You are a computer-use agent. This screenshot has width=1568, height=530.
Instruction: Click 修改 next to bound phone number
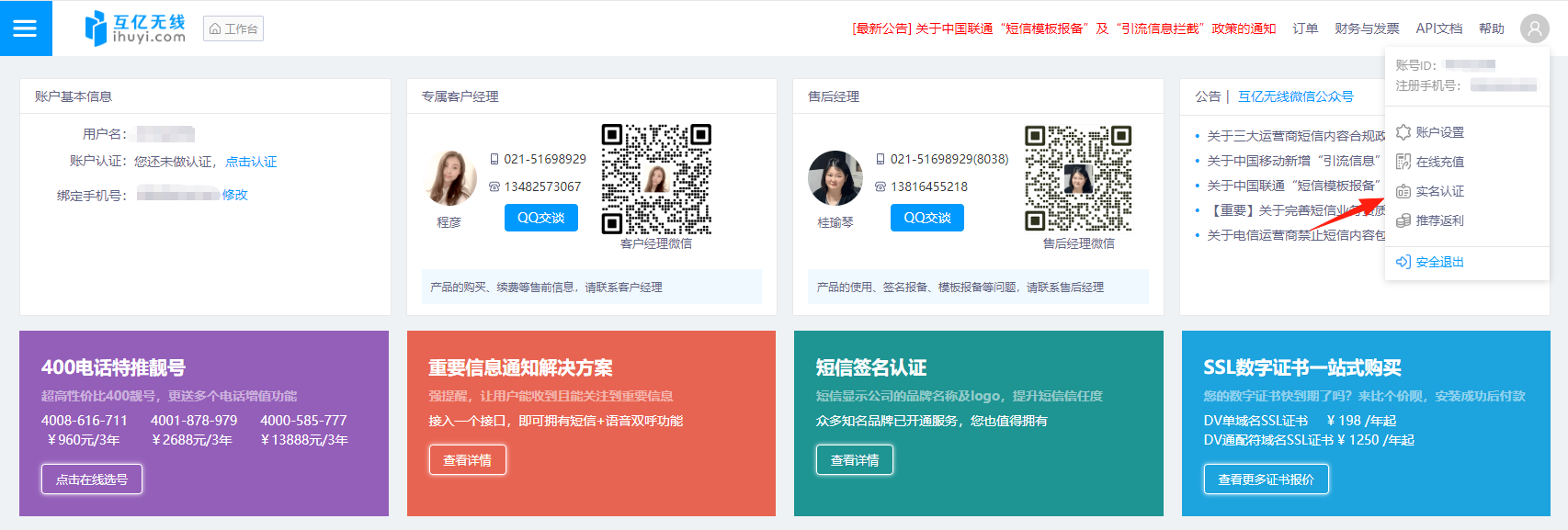[x=235, y=195]
